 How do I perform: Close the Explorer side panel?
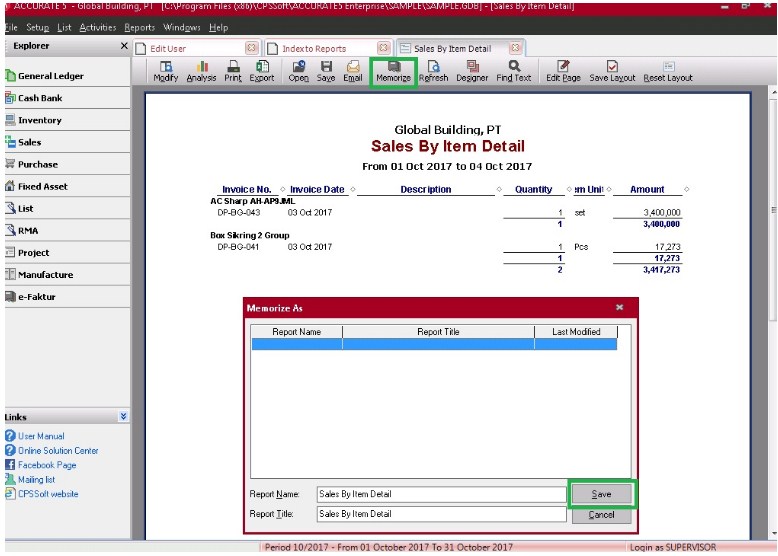[x=124, y=47]
